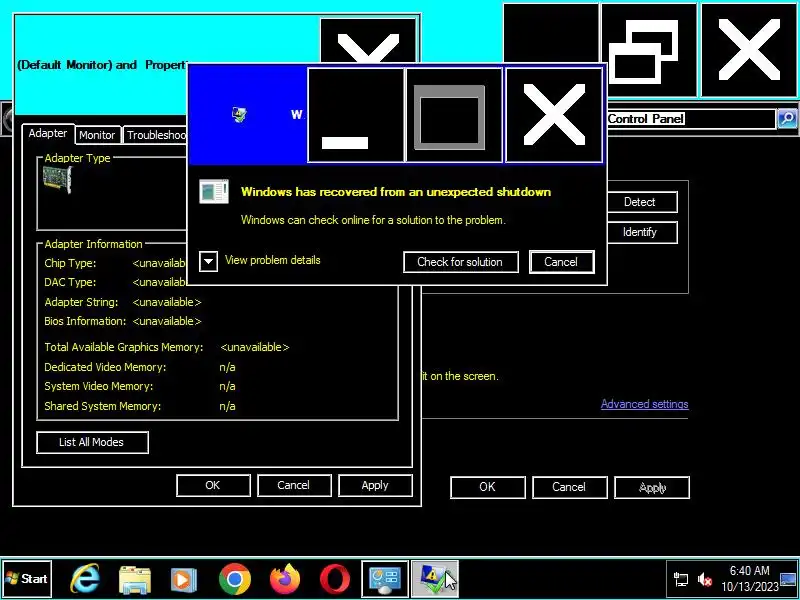Switch to the Adapter tab
Screen dimensions: 800x600
coord(48,134)
